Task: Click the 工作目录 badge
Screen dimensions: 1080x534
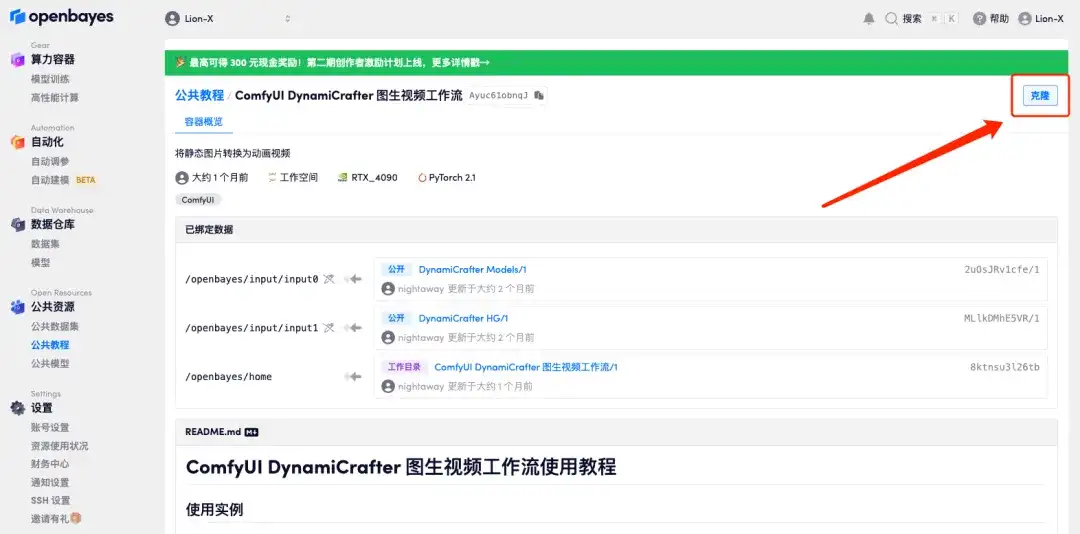Action: click(x=404, y=367)
